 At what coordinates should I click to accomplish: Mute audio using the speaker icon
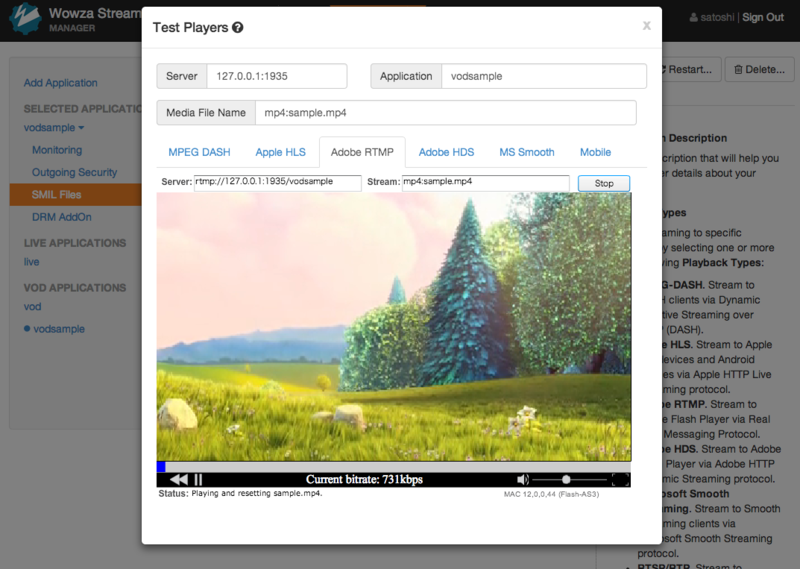click(x=522, y=480)
